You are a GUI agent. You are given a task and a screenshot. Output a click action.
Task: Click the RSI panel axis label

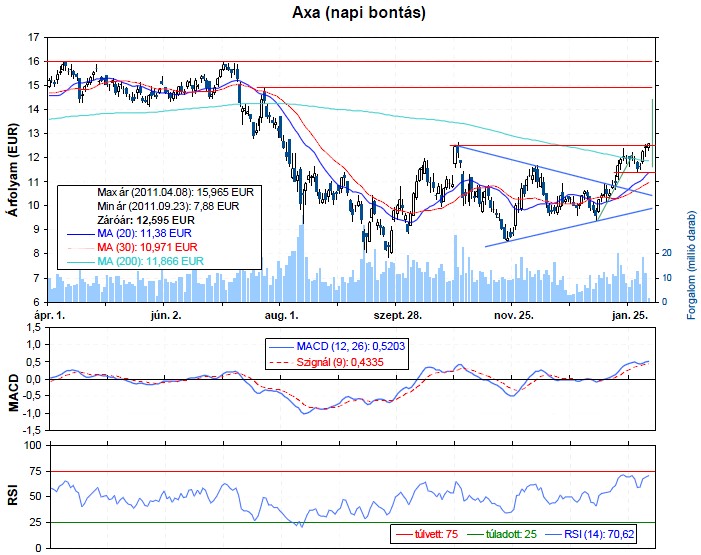[13, 496]
